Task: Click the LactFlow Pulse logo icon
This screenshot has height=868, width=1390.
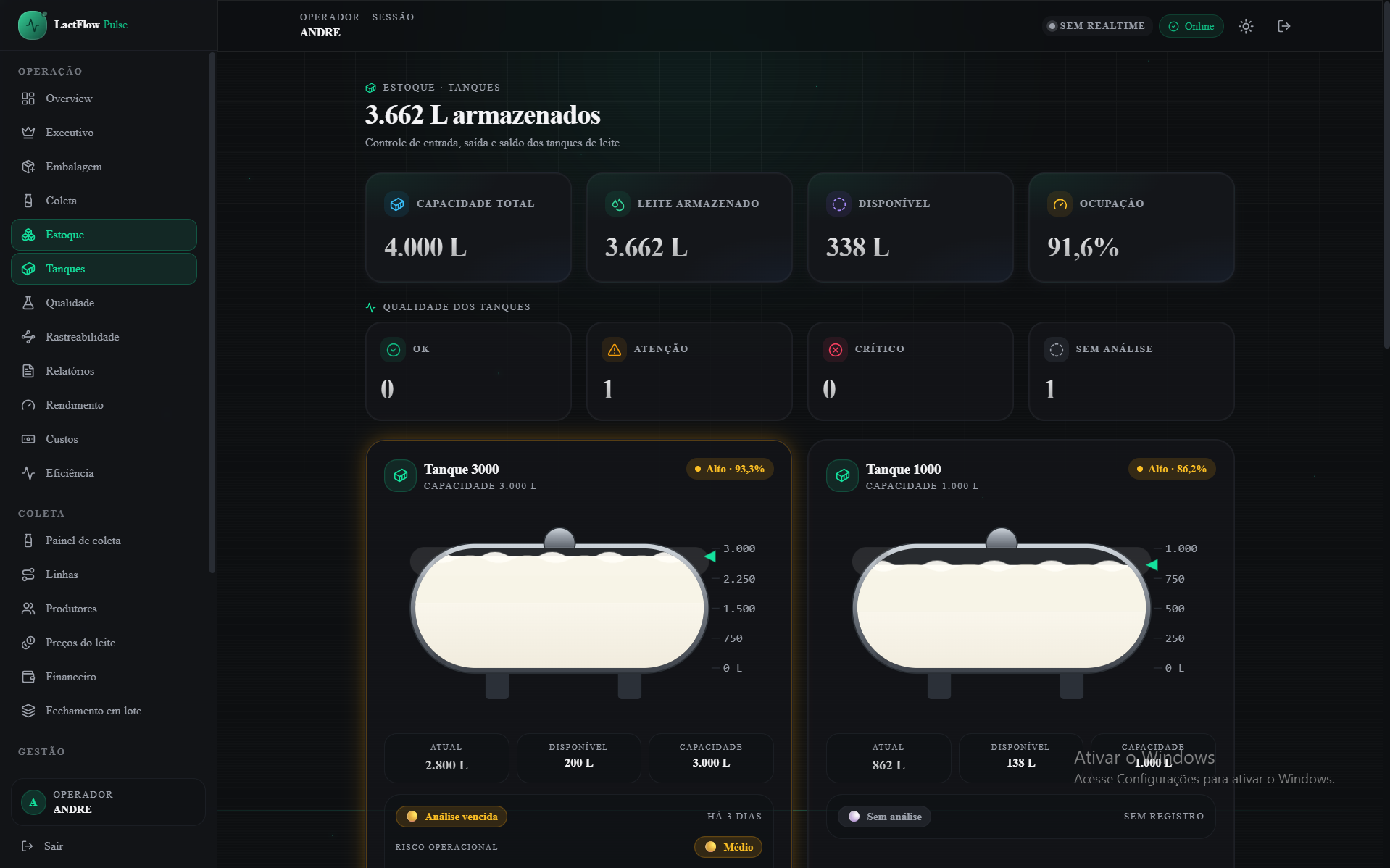Action: click(33, 25)
